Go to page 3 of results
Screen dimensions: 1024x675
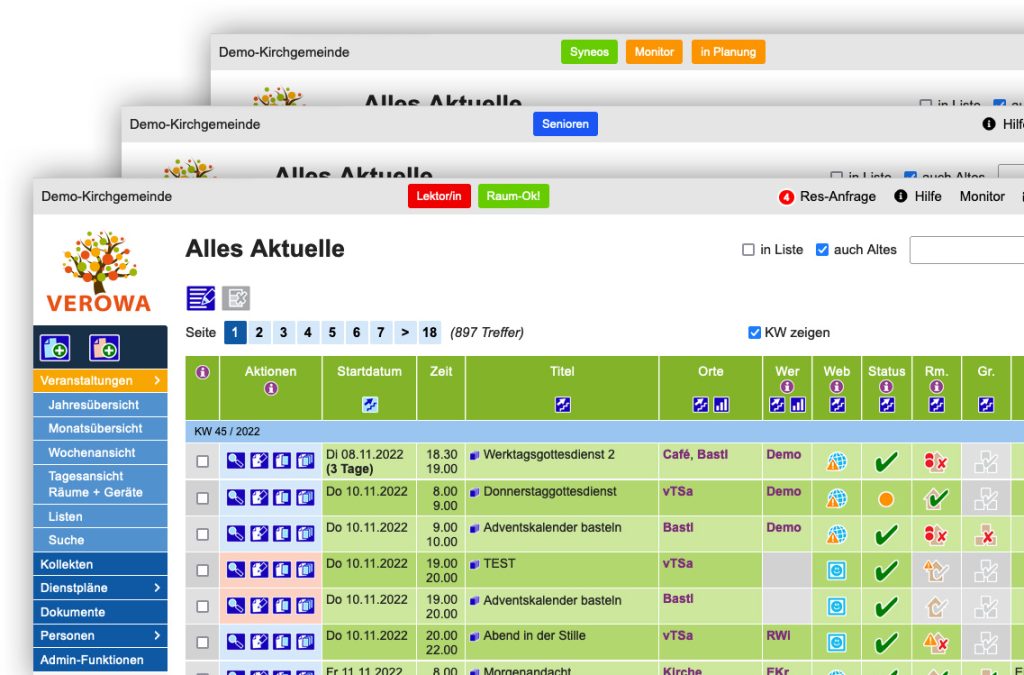(283, 332)
